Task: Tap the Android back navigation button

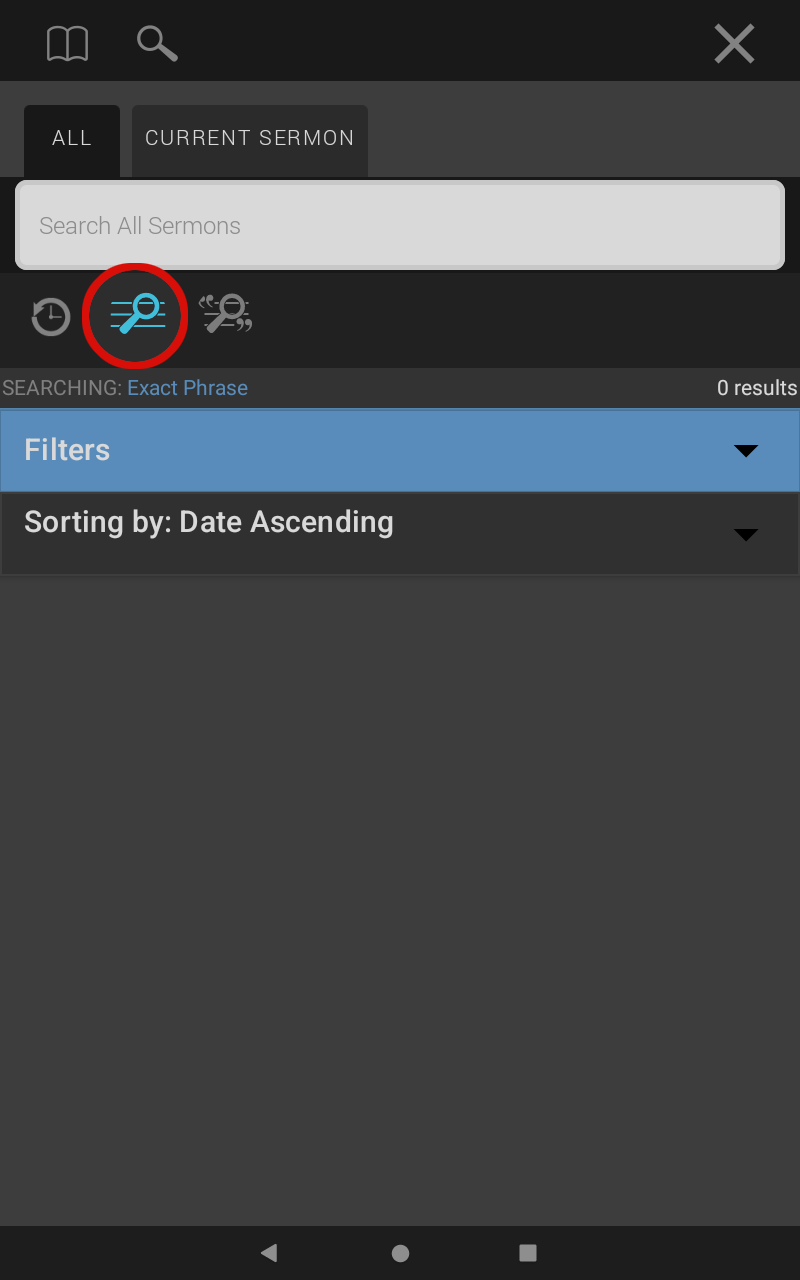Action: 269,1252
